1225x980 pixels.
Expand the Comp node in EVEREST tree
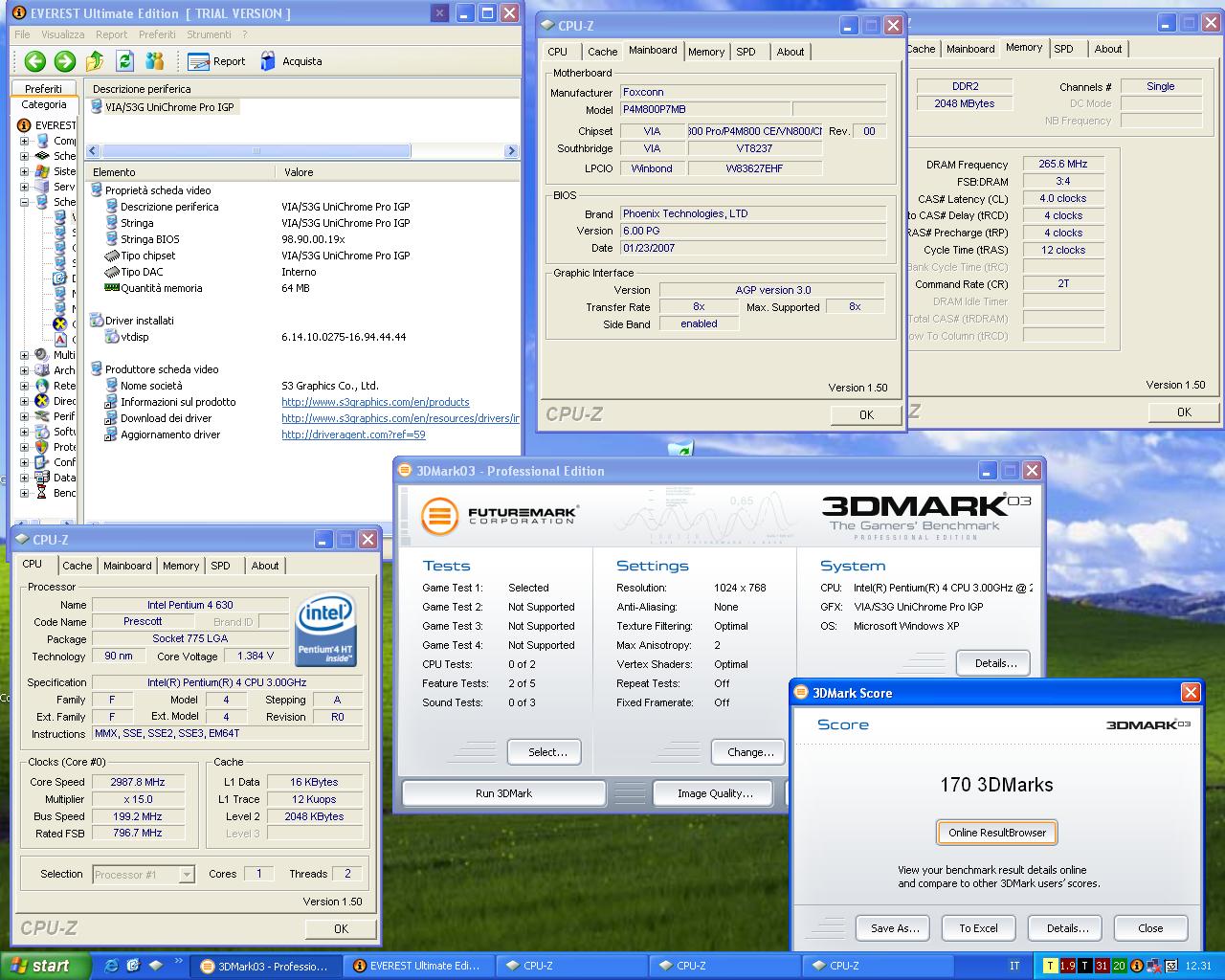tap(25, 141)
